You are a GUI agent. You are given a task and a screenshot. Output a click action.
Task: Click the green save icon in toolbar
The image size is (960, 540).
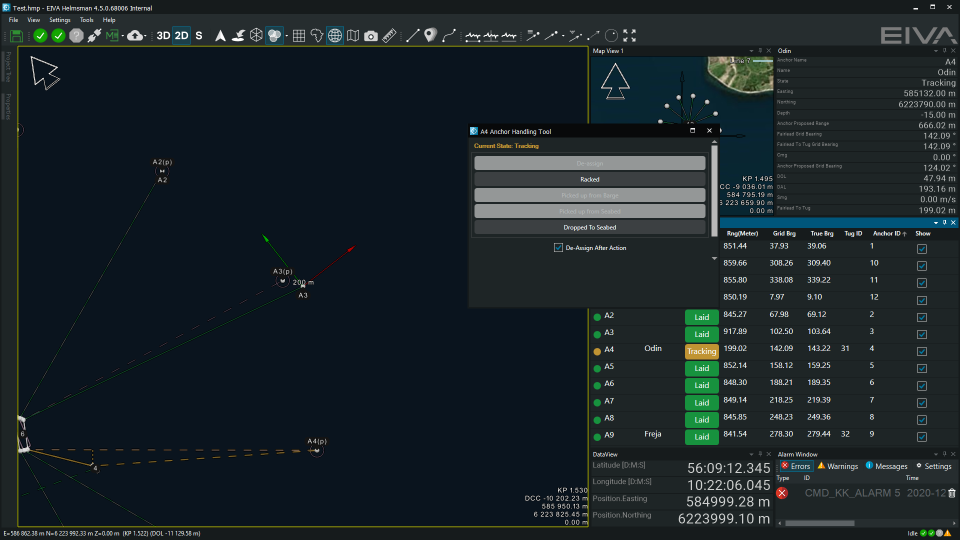17,36
